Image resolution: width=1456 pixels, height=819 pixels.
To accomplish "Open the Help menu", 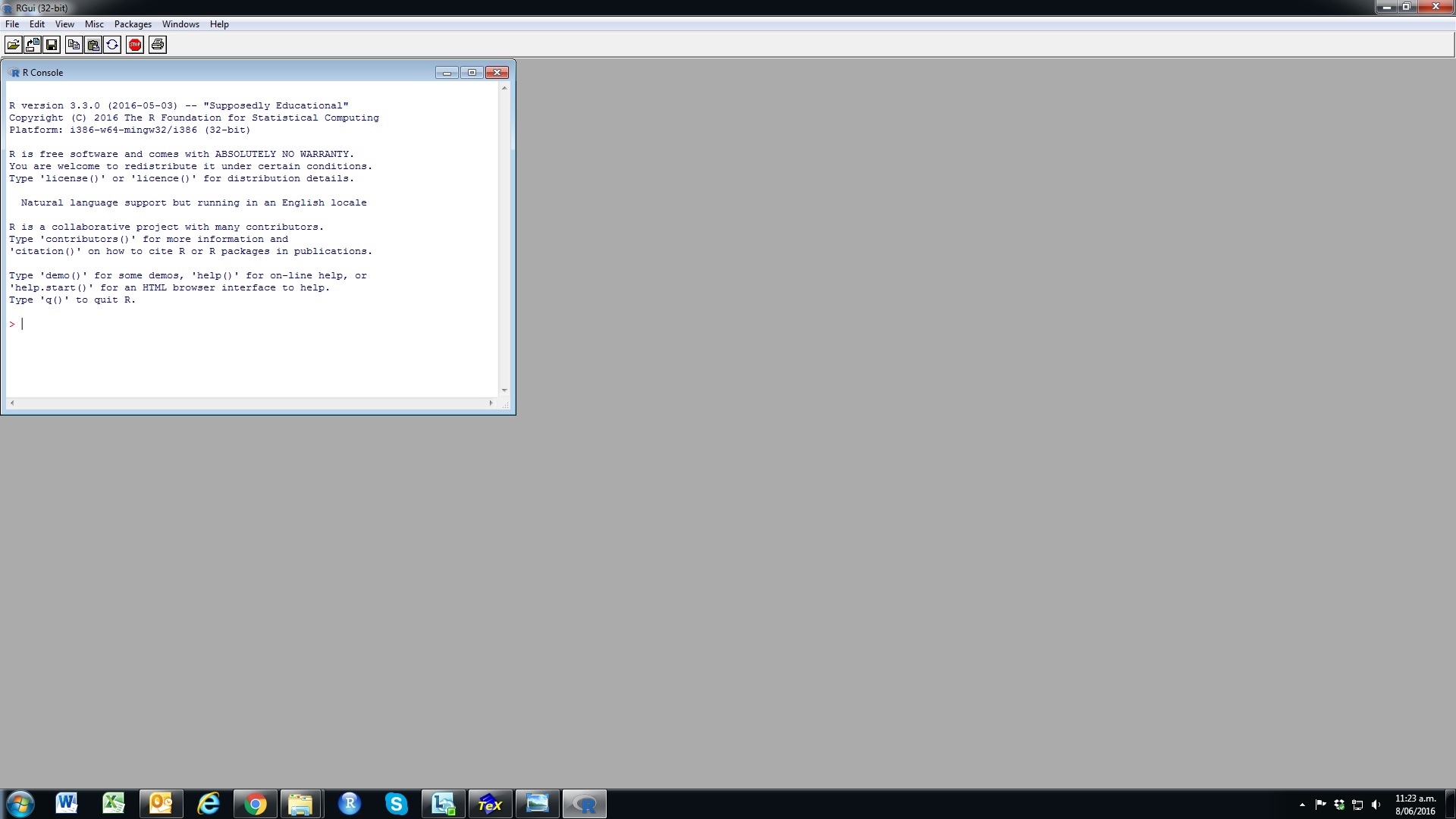I will pyautogui.click(x=219, y=24).
